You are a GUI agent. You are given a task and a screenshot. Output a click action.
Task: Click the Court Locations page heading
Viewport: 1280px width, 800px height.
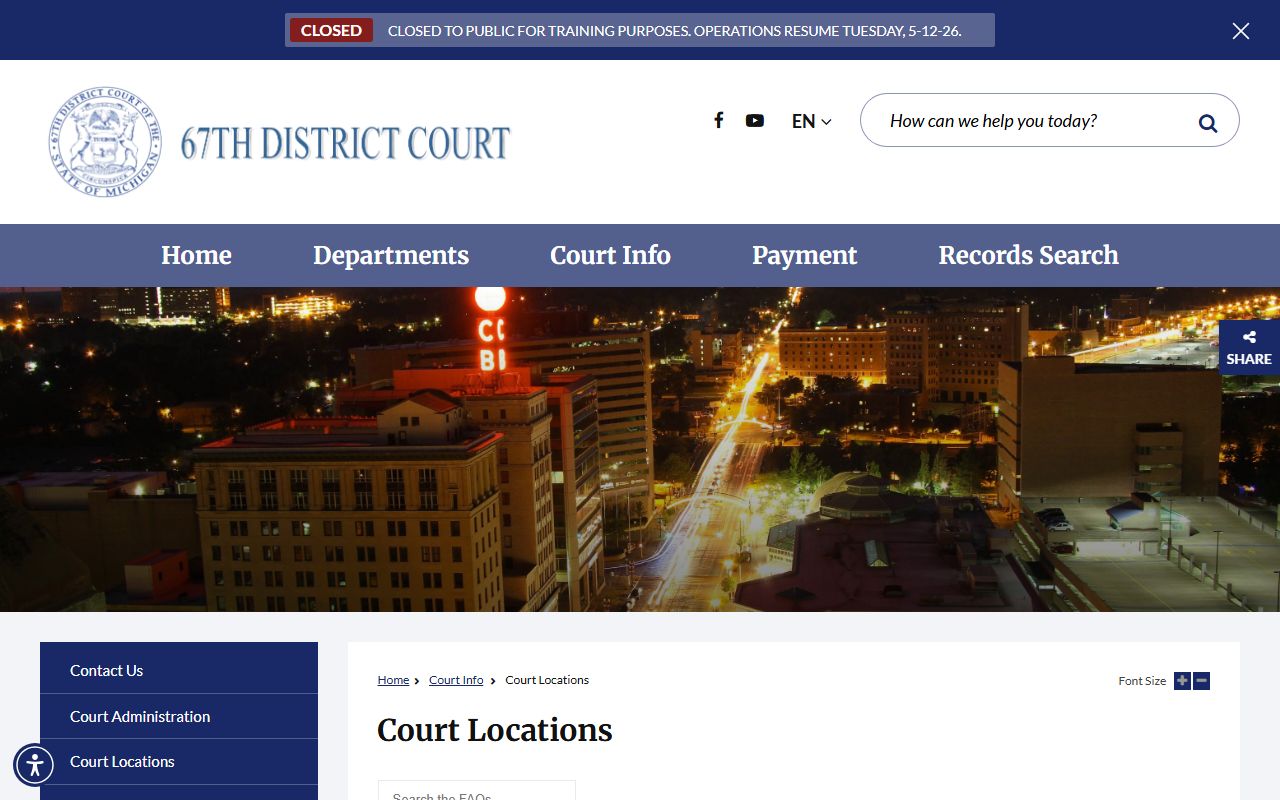(494, 730)
